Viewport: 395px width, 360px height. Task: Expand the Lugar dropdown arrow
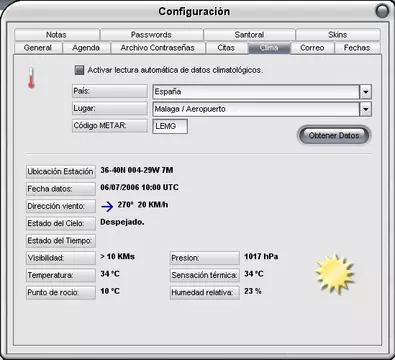pyautogui.click(x=366, y=109)
